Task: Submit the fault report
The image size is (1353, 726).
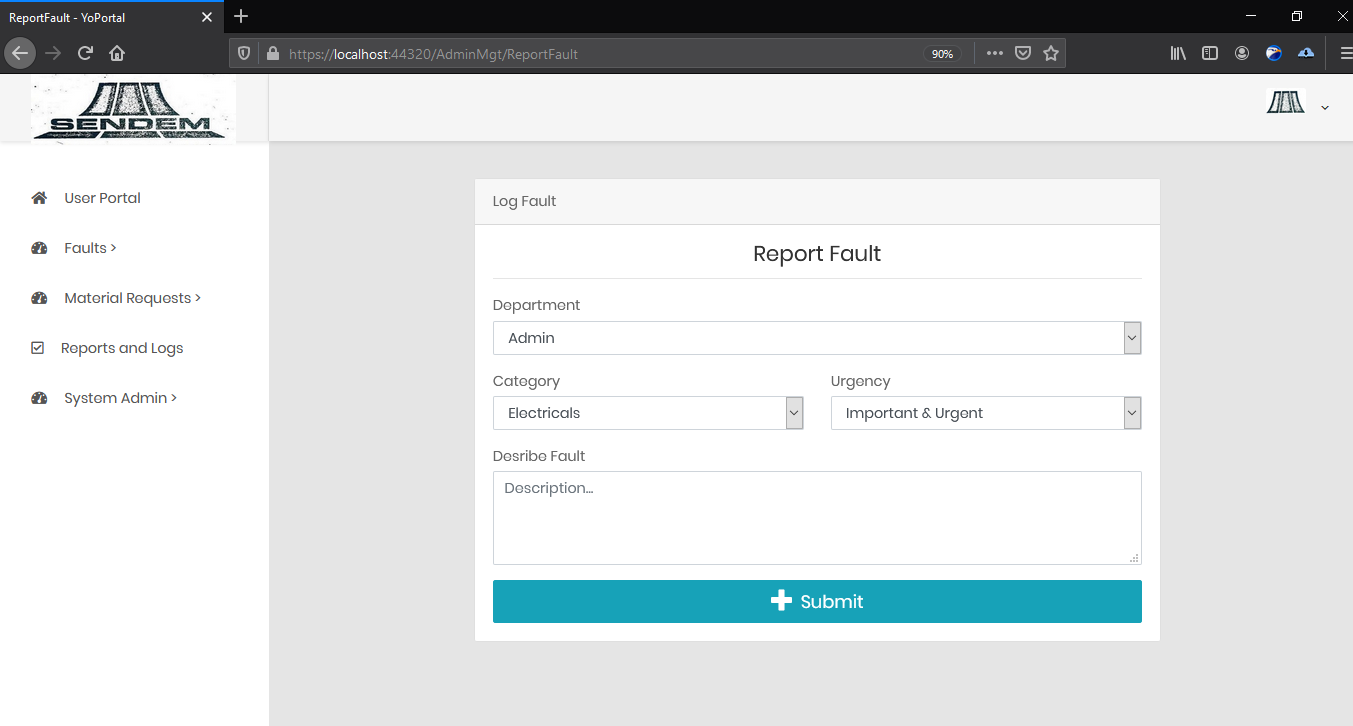Action: (816, 601)
